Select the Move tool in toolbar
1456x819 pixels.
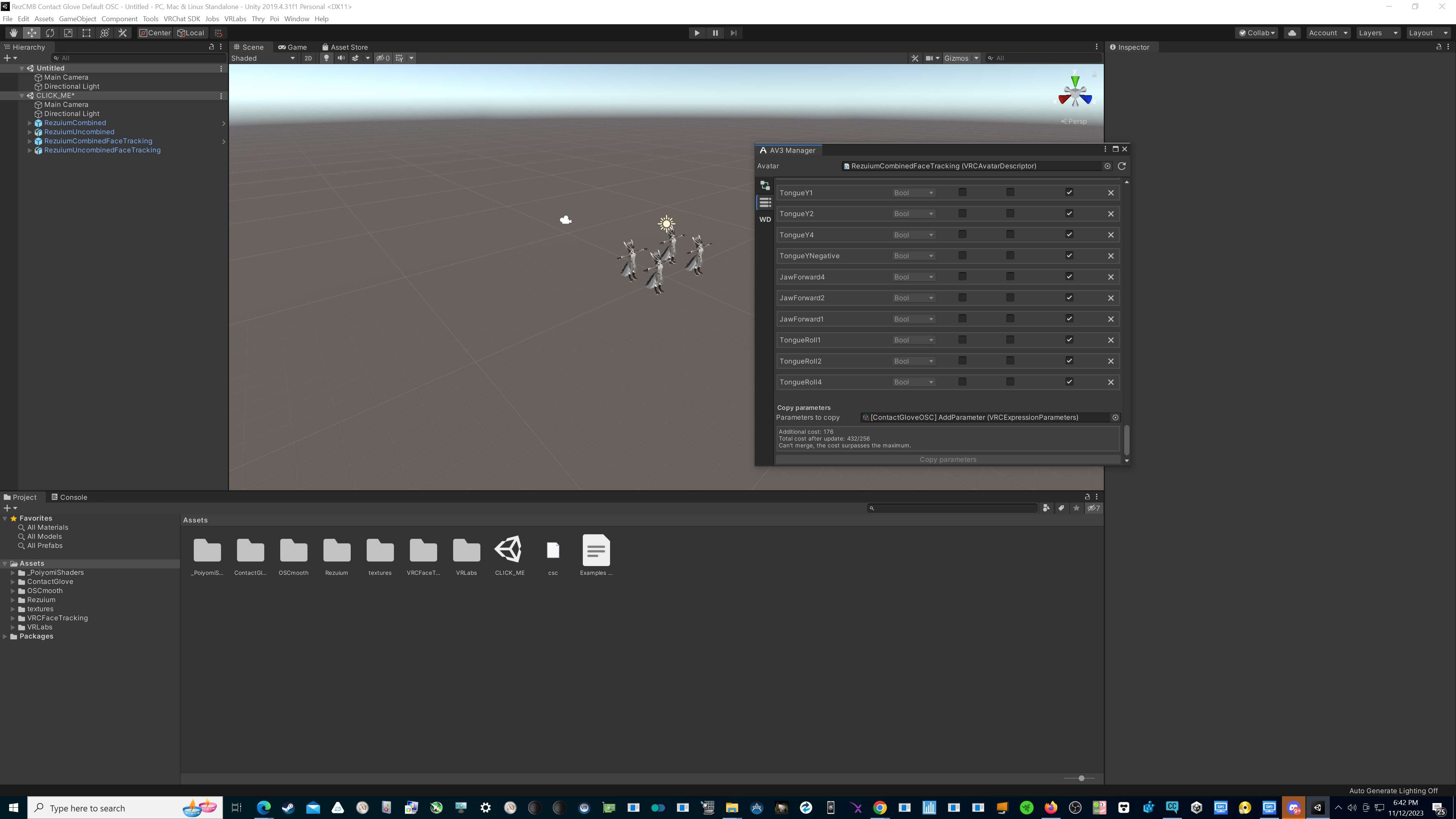tap(31, 33)
